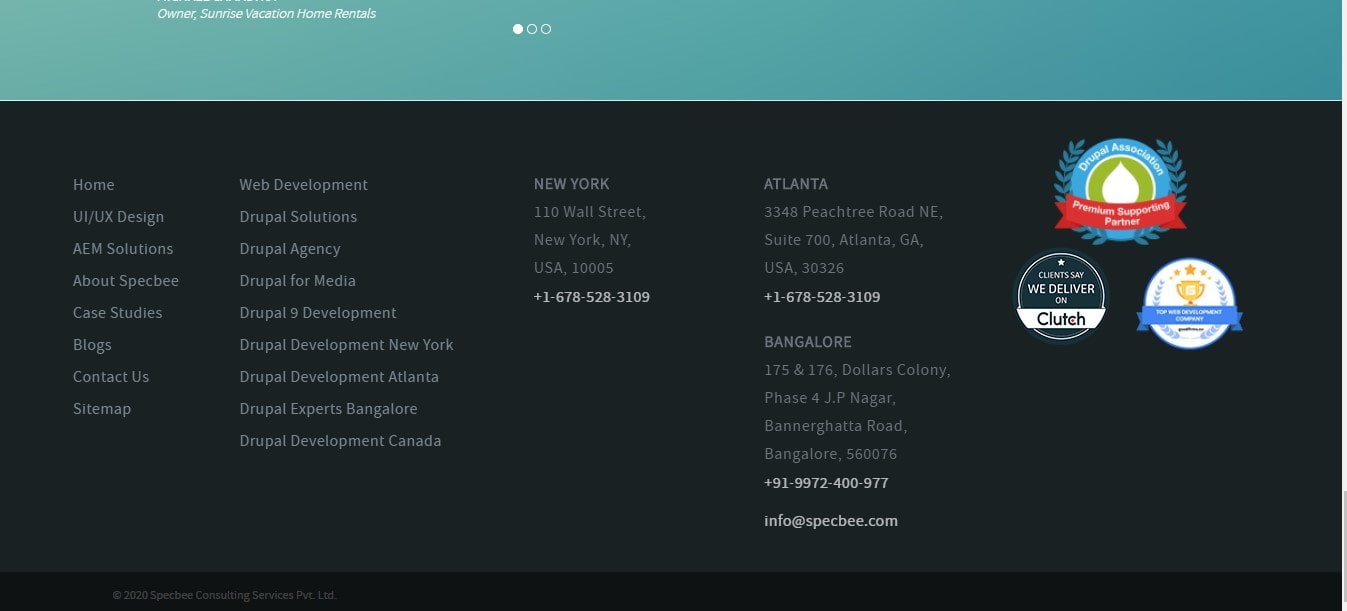Go to the Home footer link
The width and height of the screenshot is (1347, 611).
(x=94, y=185)
